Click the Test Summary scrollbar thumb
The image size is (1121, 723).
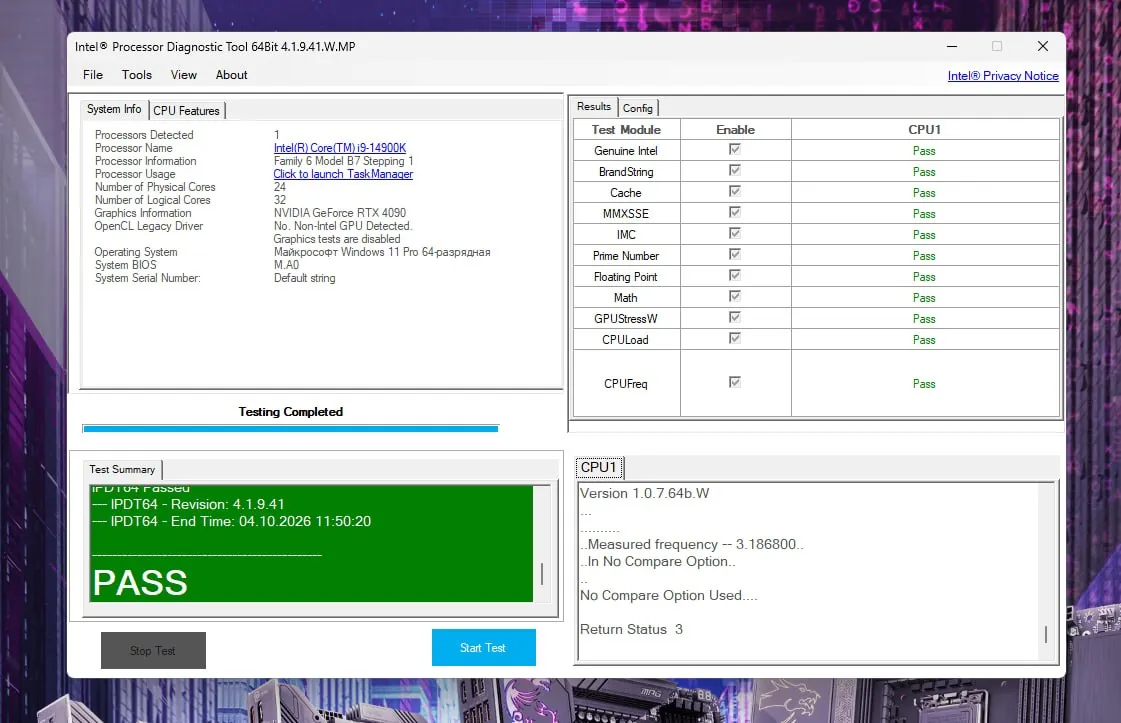point(542,574)
